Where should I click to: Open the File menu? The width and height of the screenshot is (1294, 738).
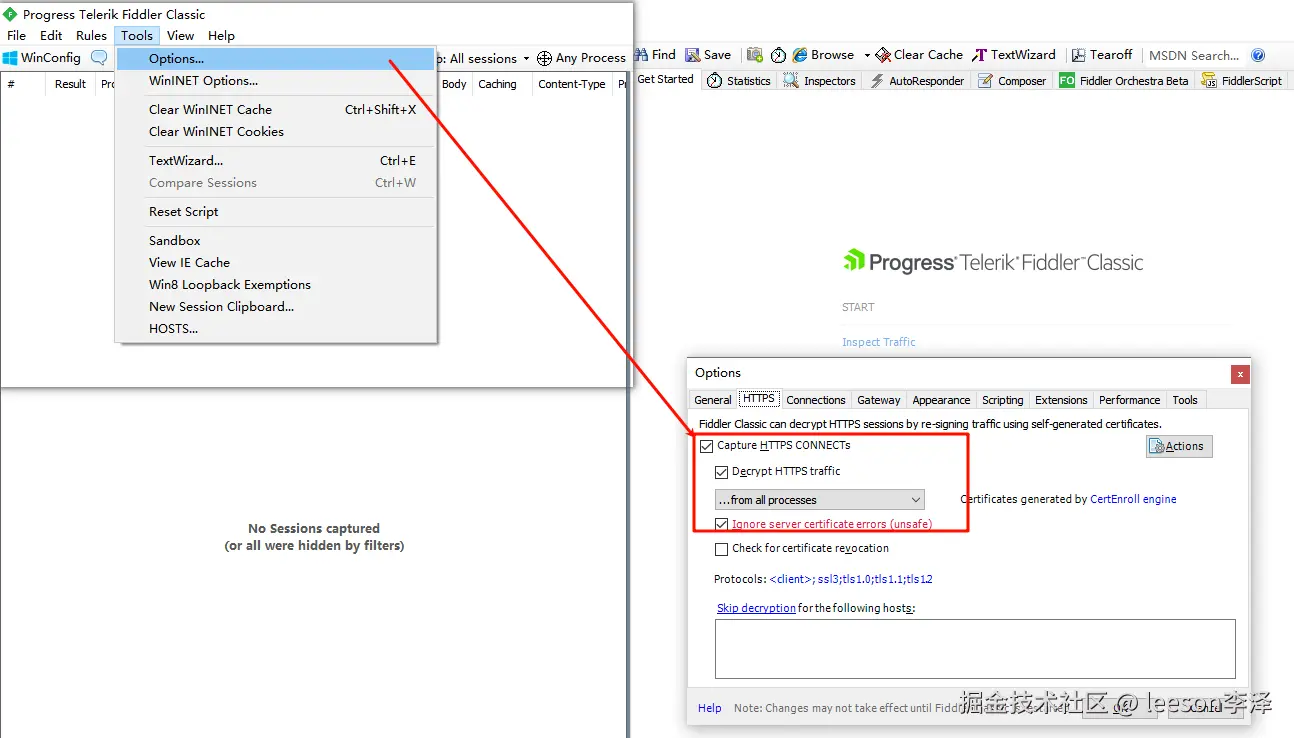[16, 35]
